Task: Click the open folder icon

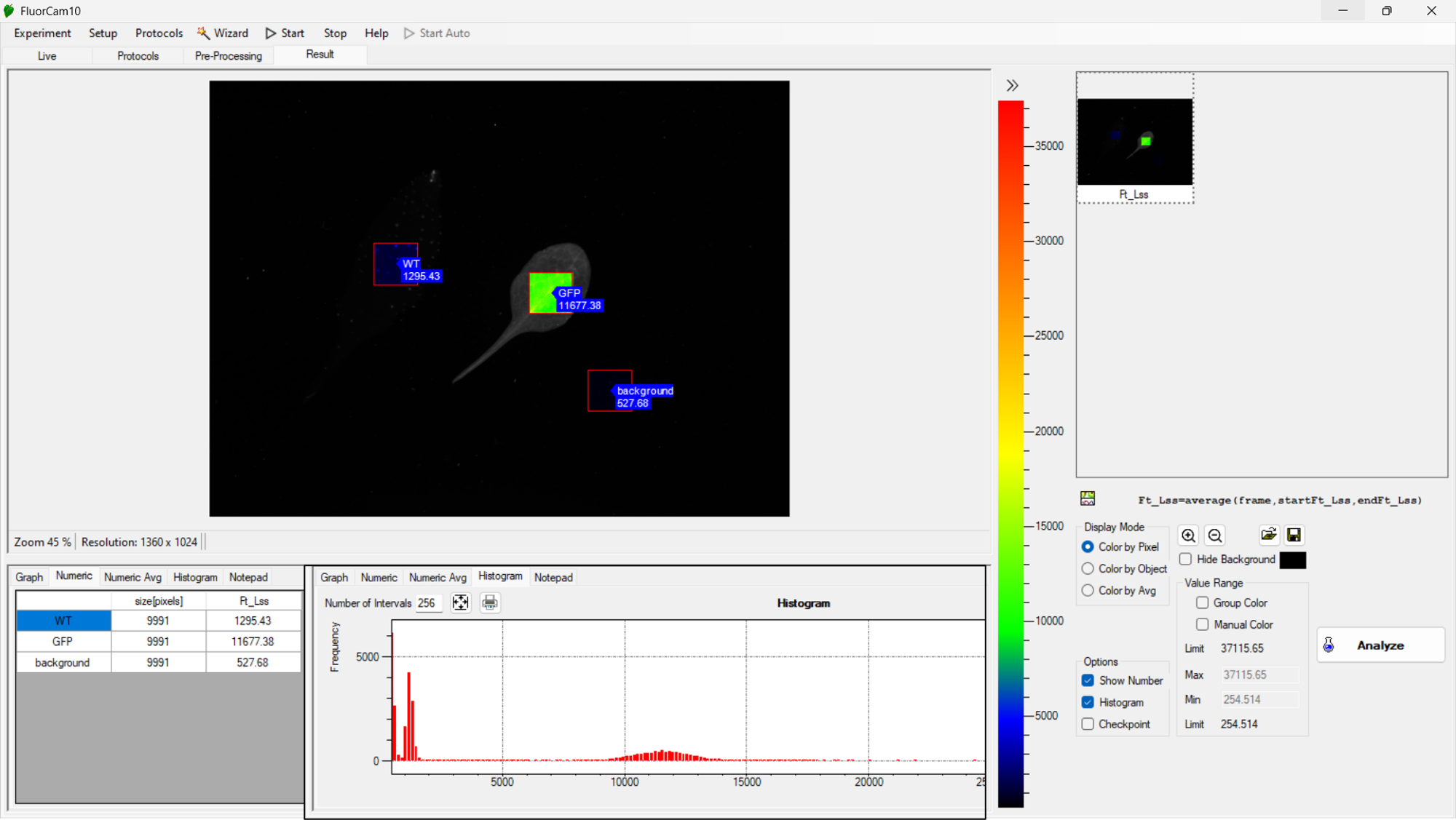Action: pos(1268,535)
